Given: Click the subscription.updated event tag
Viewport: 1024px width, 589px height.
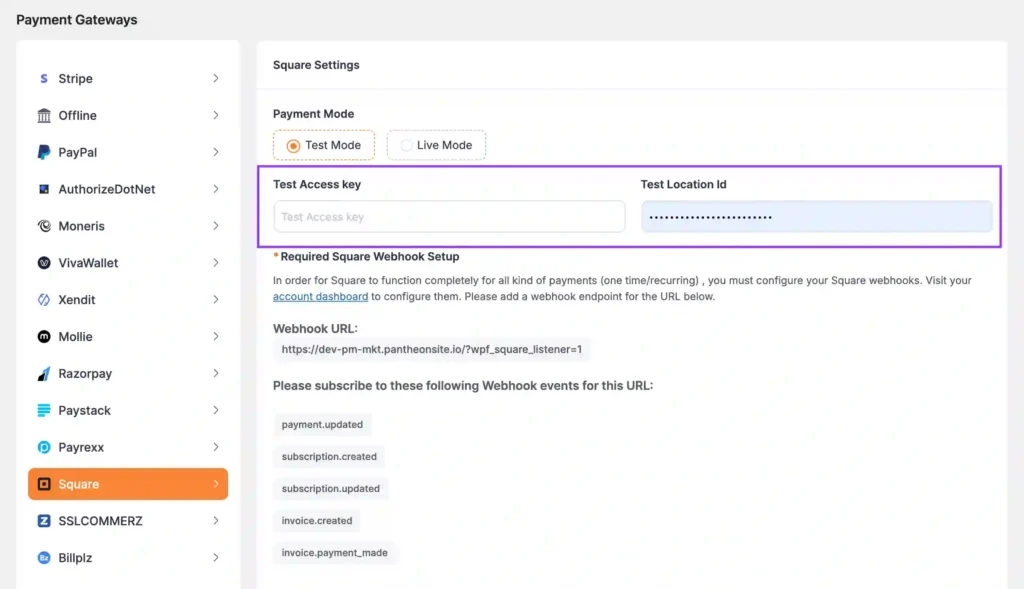Looking at the screenshot, I should click(330, 488).
